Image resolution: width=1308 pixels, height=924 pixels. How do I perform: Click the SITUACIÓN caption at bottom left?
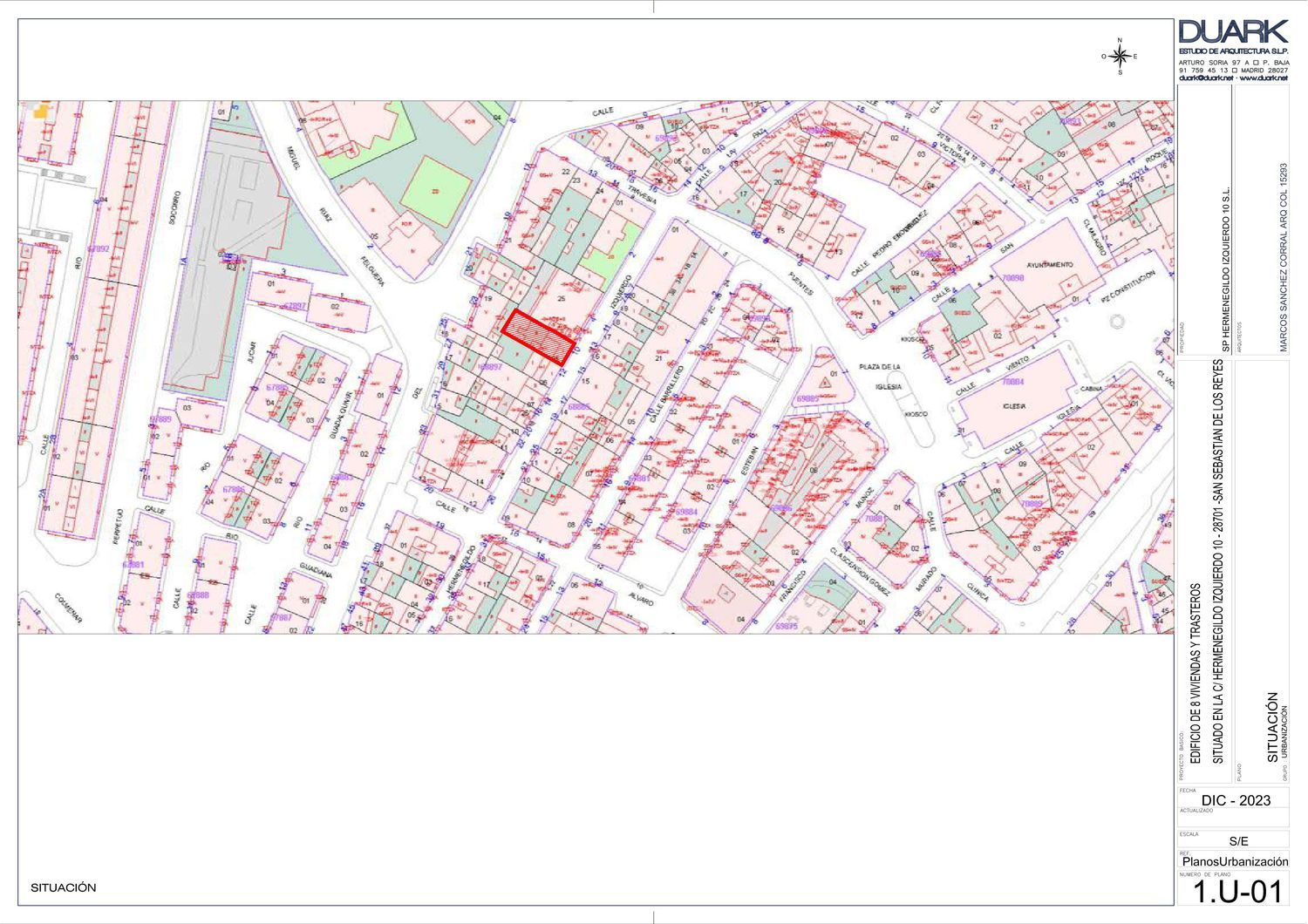[x=64, y=887]
